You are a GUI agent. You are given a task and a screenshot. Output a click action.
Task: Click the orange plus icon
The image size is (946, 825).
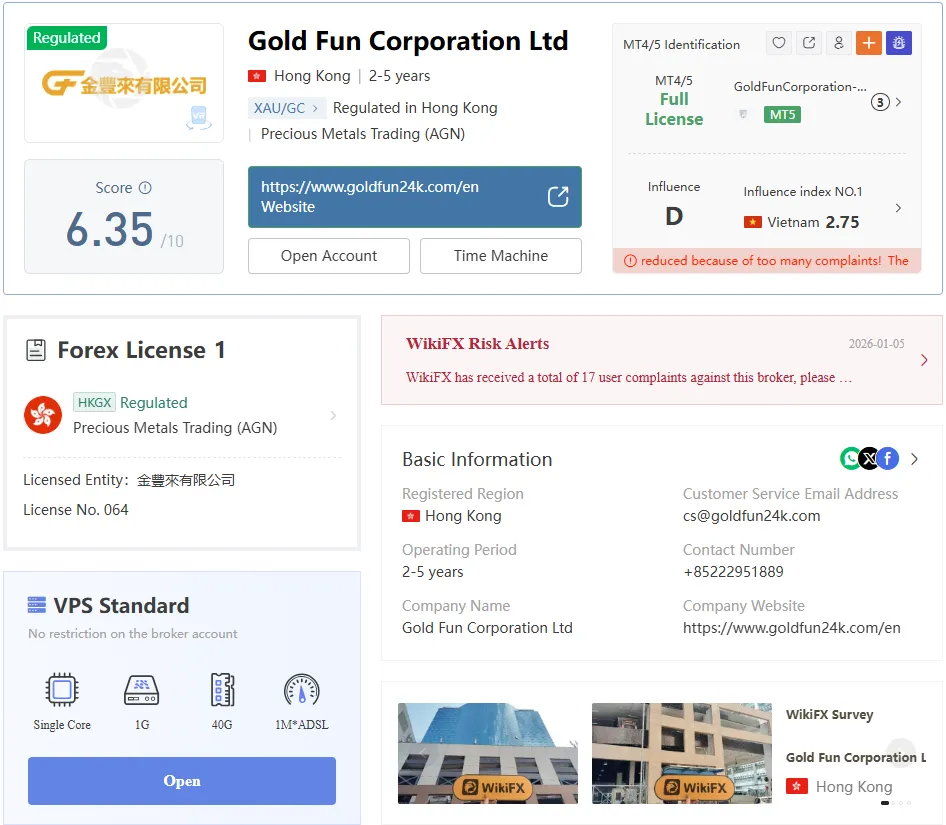pos(869,43)
